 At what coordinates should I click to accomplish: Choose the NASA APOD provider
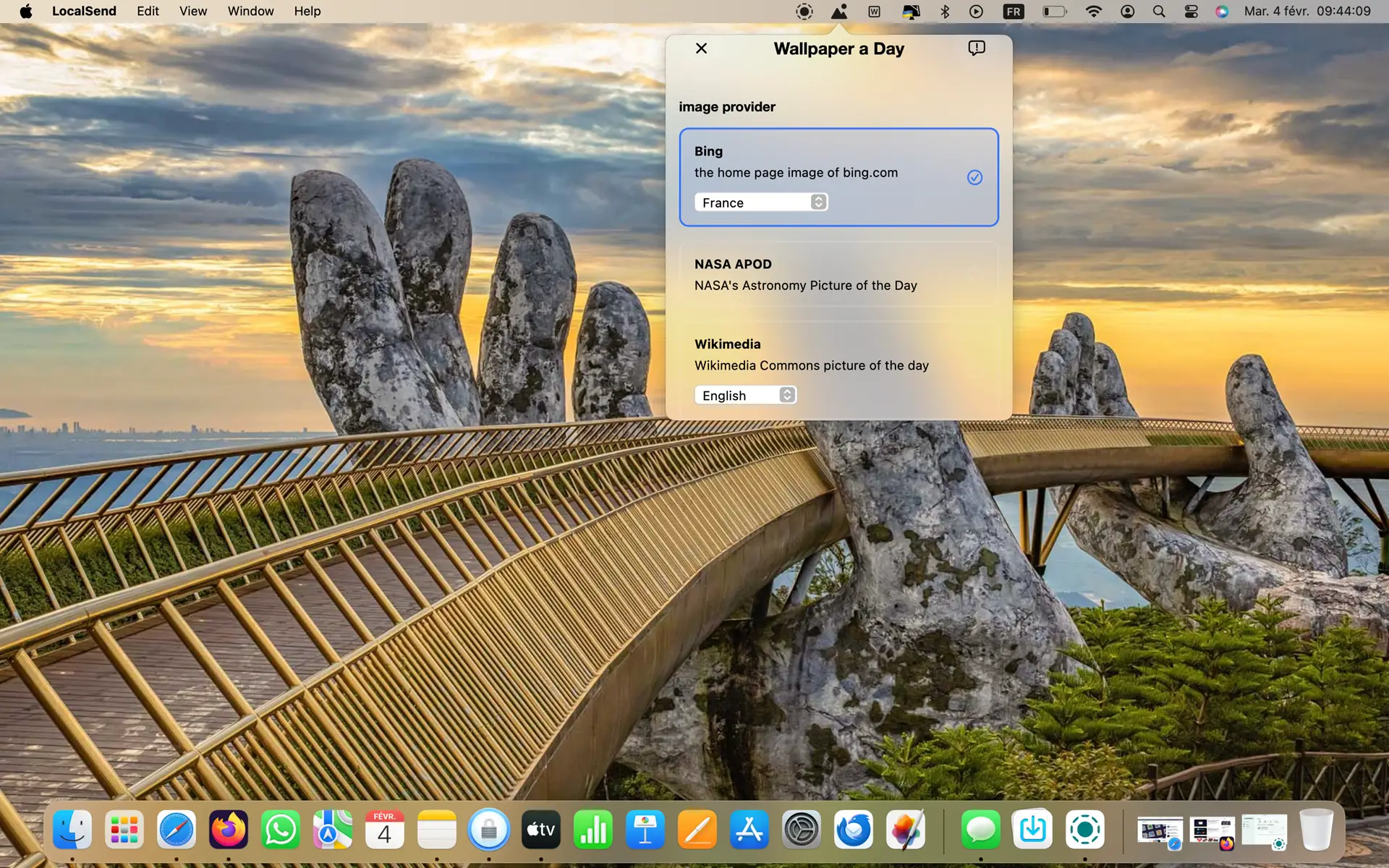(838, 275)
